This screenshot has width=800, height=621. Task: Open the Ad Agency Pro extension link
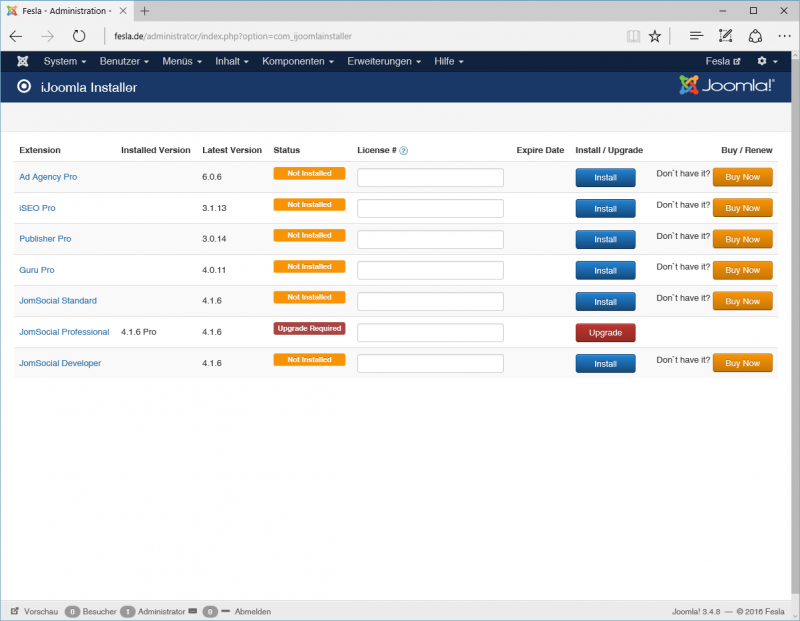[x=48, y=177]
